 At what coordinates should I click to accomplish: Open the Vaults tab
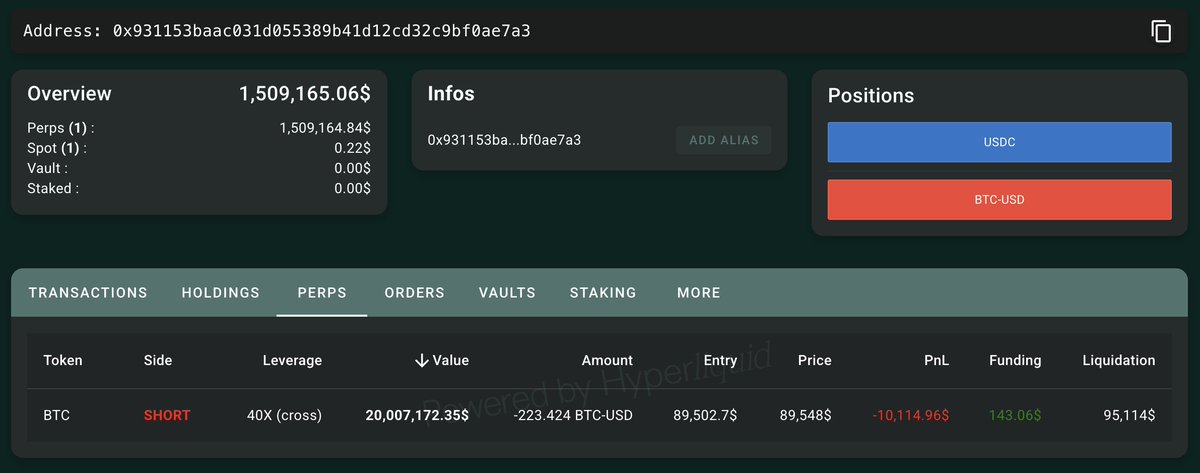507,293
